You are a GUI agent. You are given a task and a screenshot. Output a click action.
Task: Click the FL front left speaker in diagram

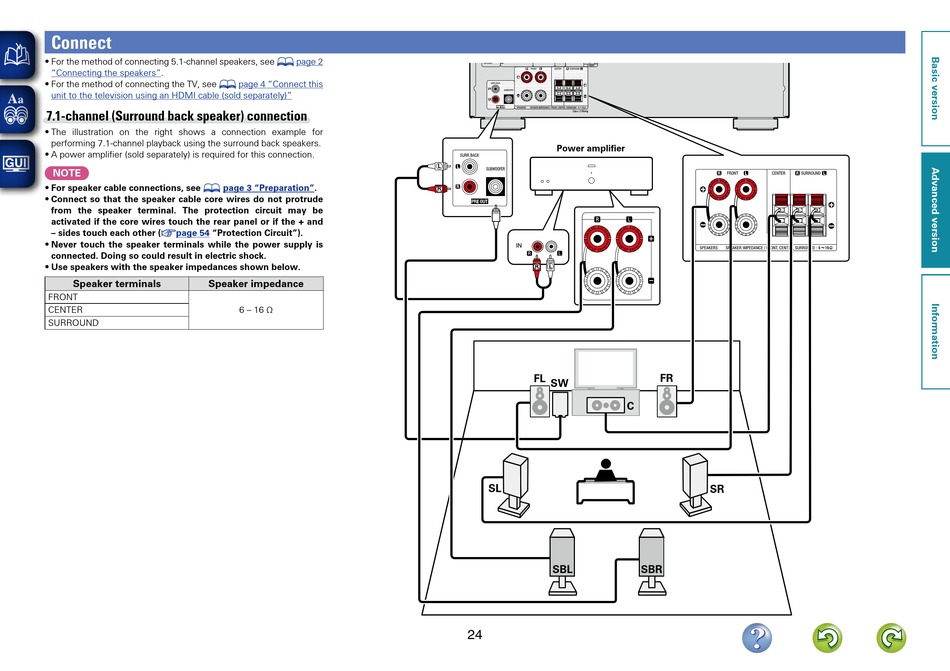(540, 401)
